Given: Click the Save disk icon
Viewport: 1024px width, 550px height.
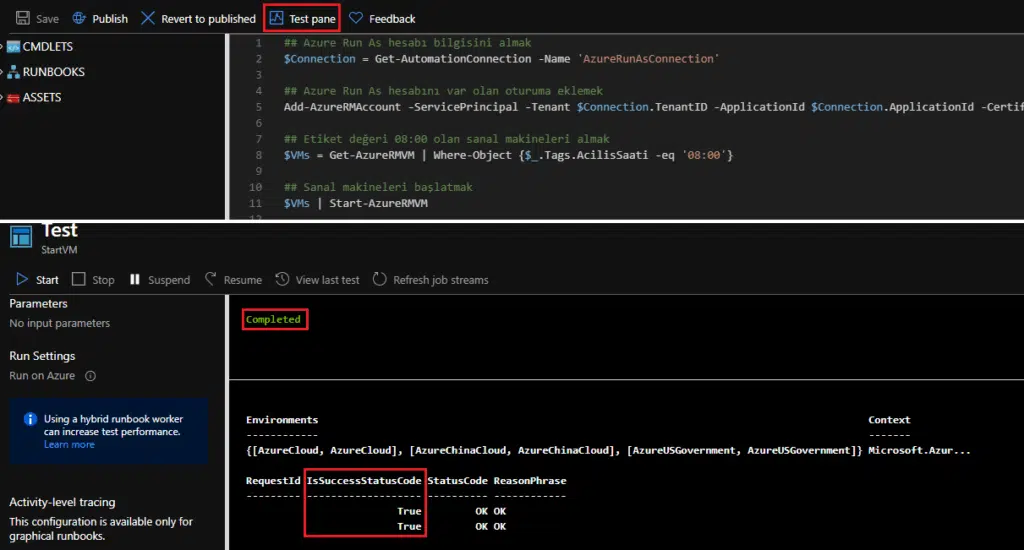Looking at the screenshot, I should click(23, 18).
